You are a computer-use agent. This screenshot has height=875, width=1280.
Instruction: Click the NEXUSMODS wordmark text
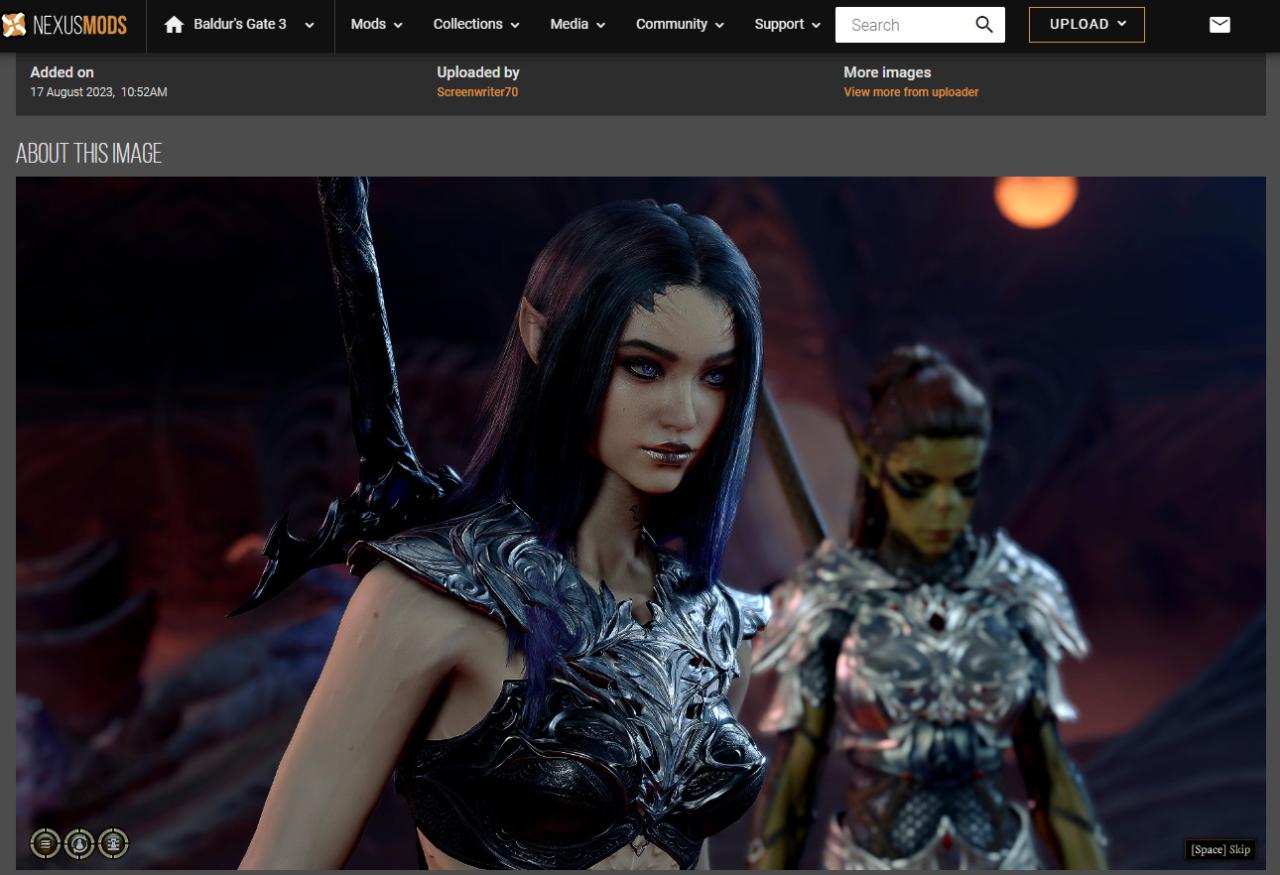pos(80,25)
